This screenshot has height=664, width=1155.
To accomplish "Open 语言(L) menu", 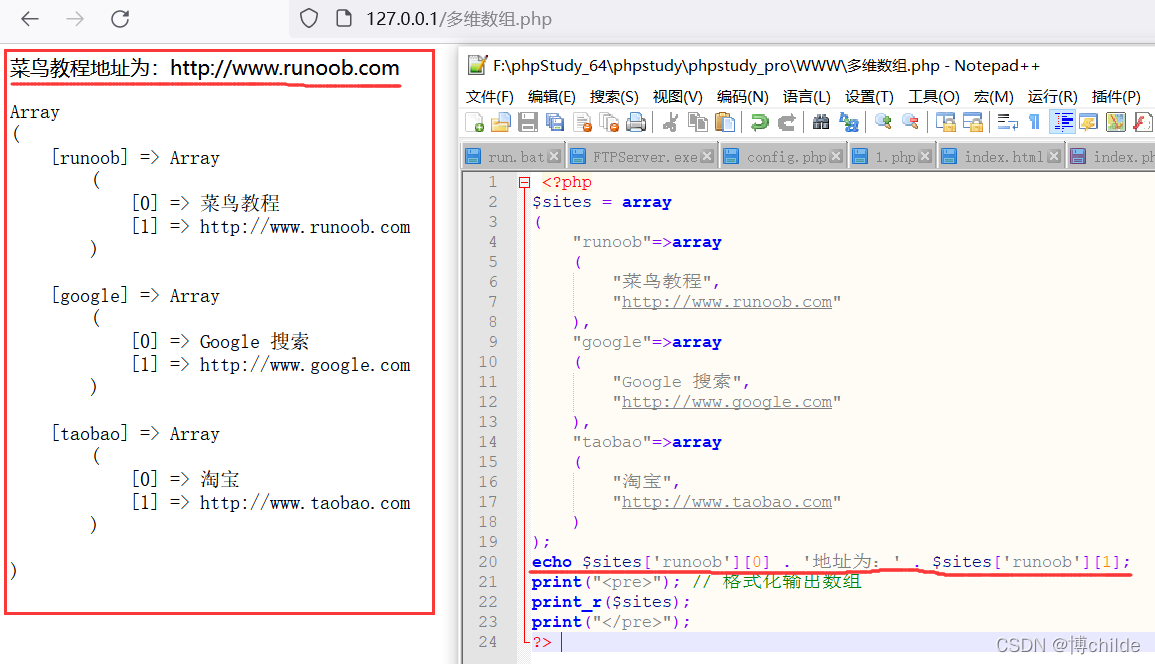I will pyautogui.click(x=807, y=97).
